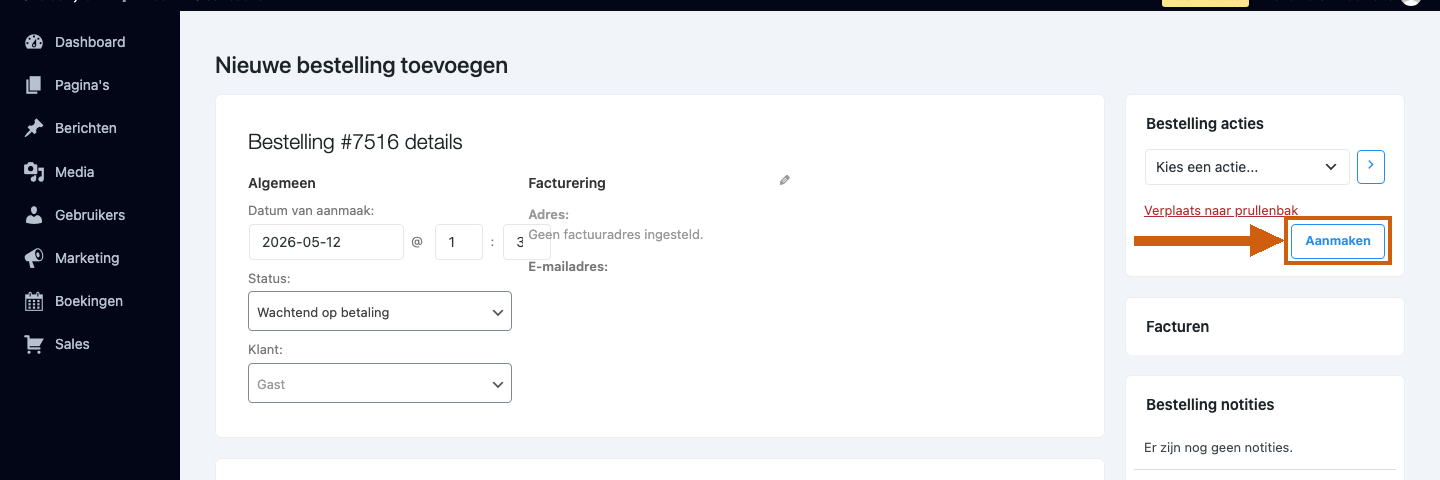
Task: Click the Verplaats naar prullenbak link
Action: pyautogui.click(x=1221, y=210)
